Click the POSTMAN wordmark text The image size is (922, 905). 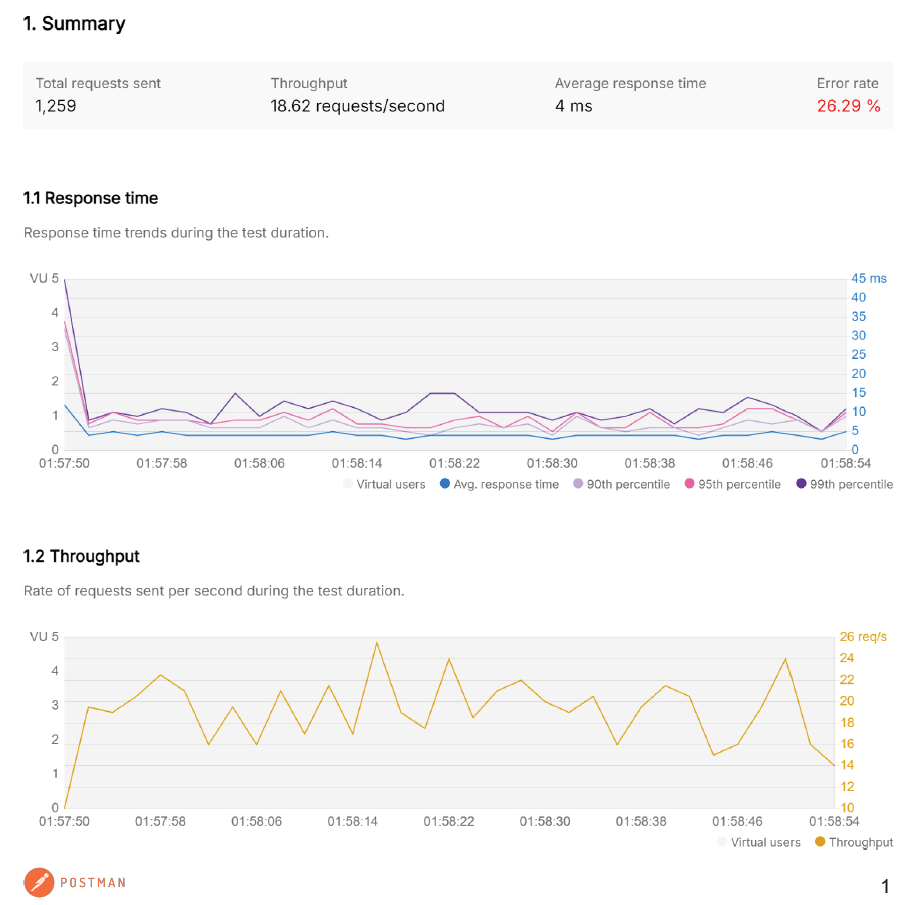click(93, 883)
